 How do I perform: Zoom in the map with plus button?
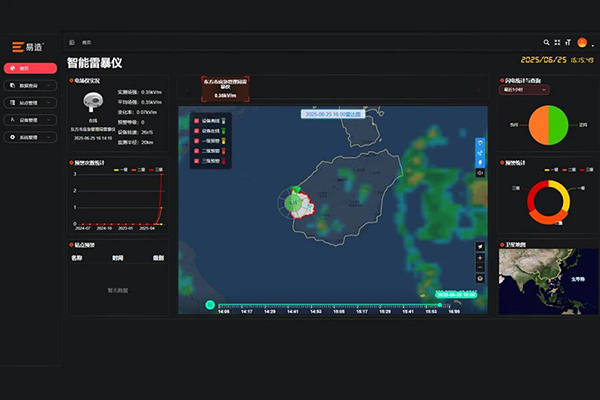[480, 258]
